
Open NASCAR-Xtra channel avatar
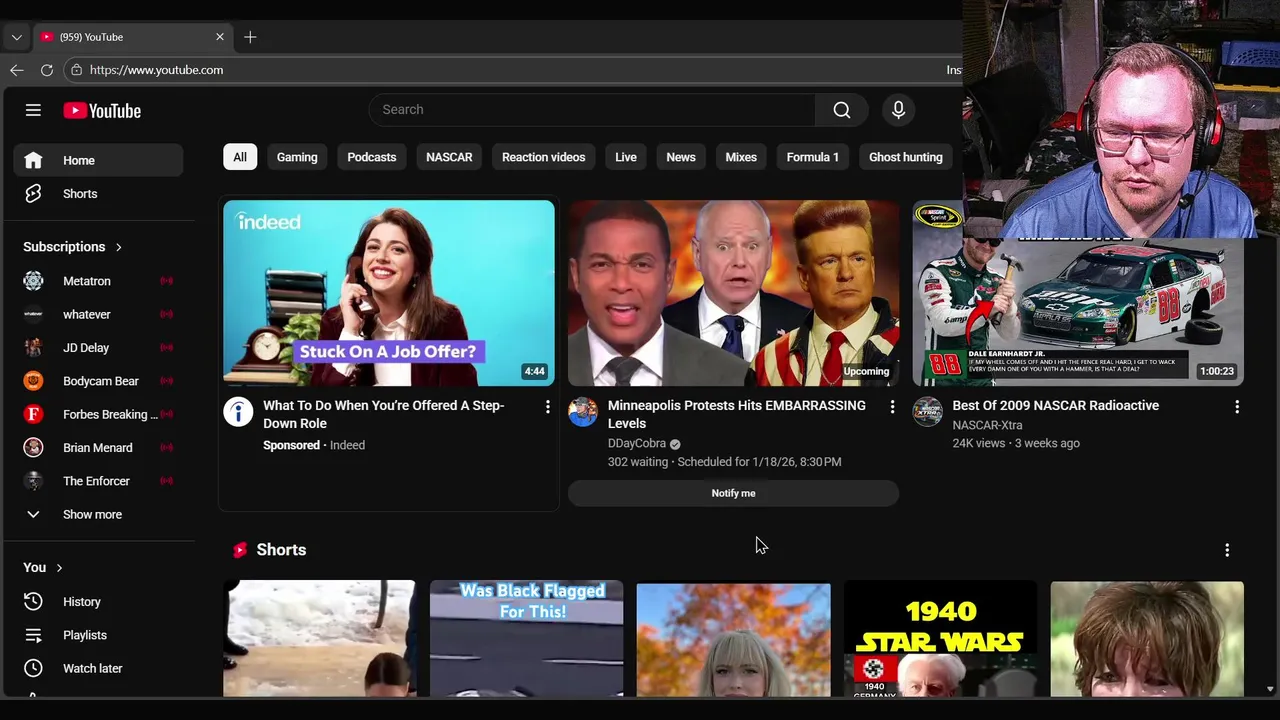[x=927, y=412]
